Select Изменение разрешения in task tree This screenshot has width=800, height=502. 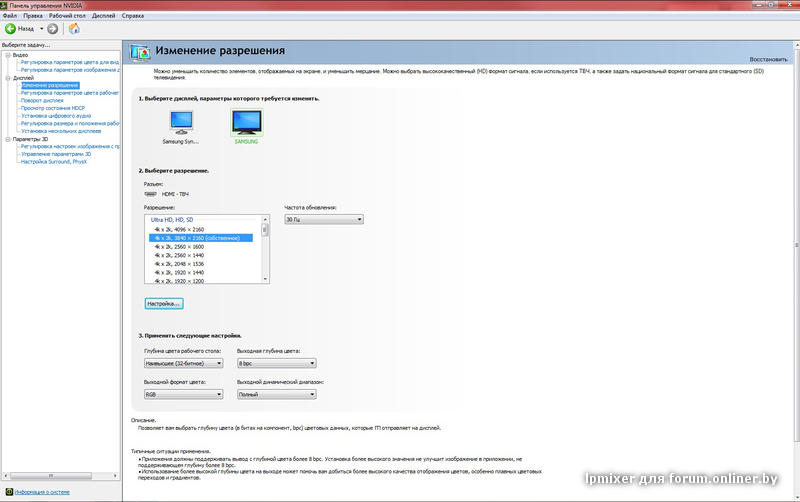(50, 85)
